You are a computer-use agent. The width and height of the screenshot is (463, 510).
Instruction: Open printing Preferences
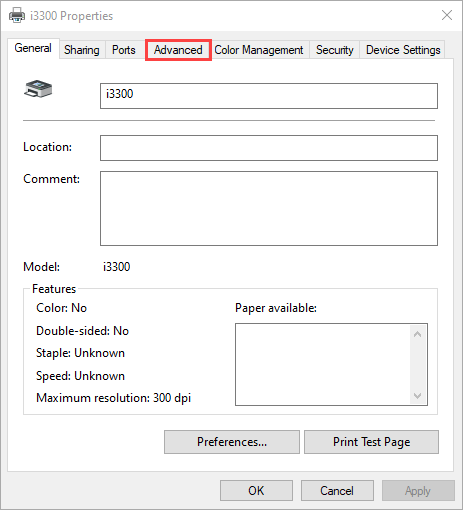pyautogui.click(x=232, y=442)
